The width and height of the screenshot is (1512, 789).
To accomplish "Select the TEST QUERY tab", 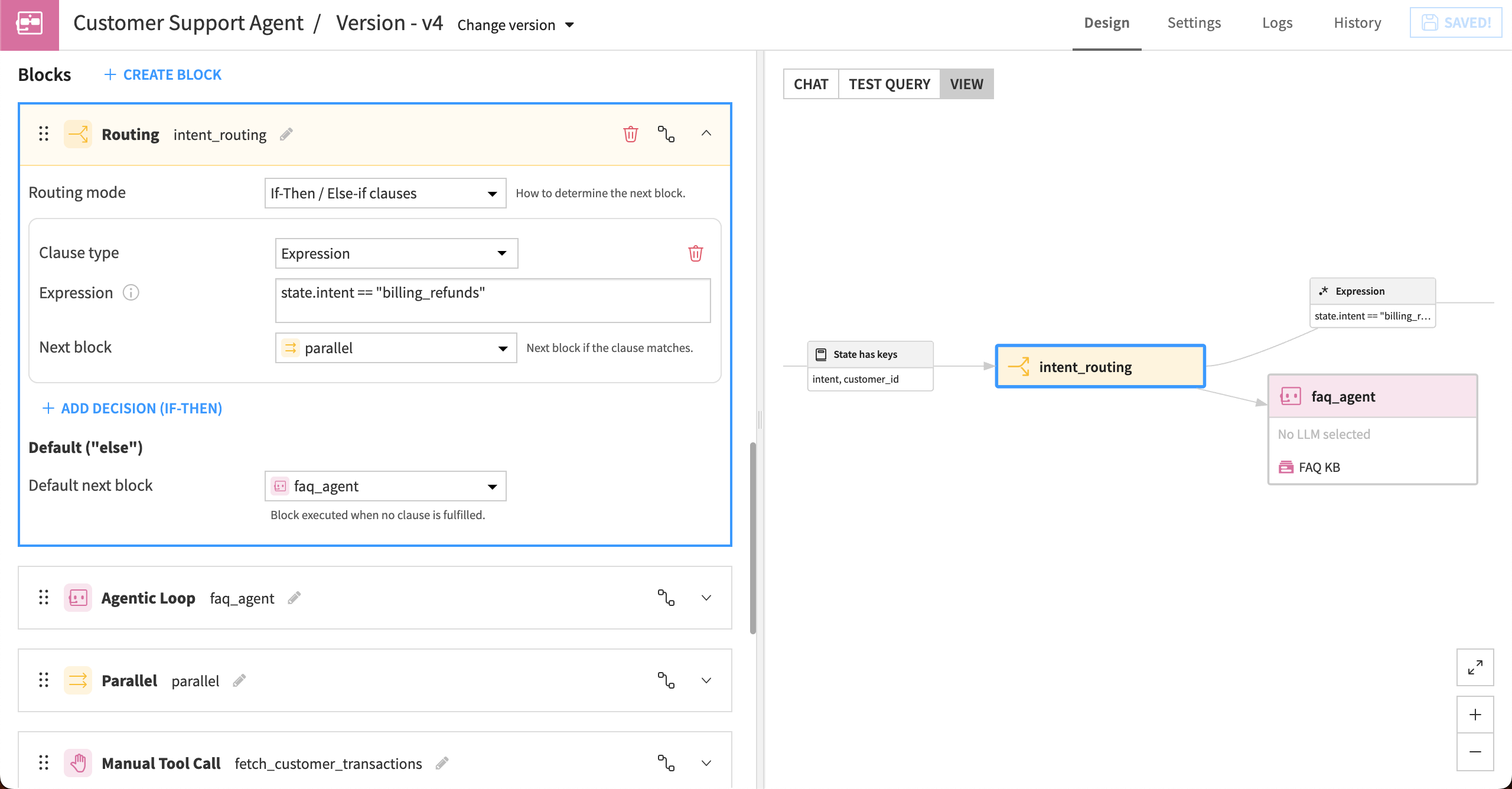I will [x=888, y=84].
